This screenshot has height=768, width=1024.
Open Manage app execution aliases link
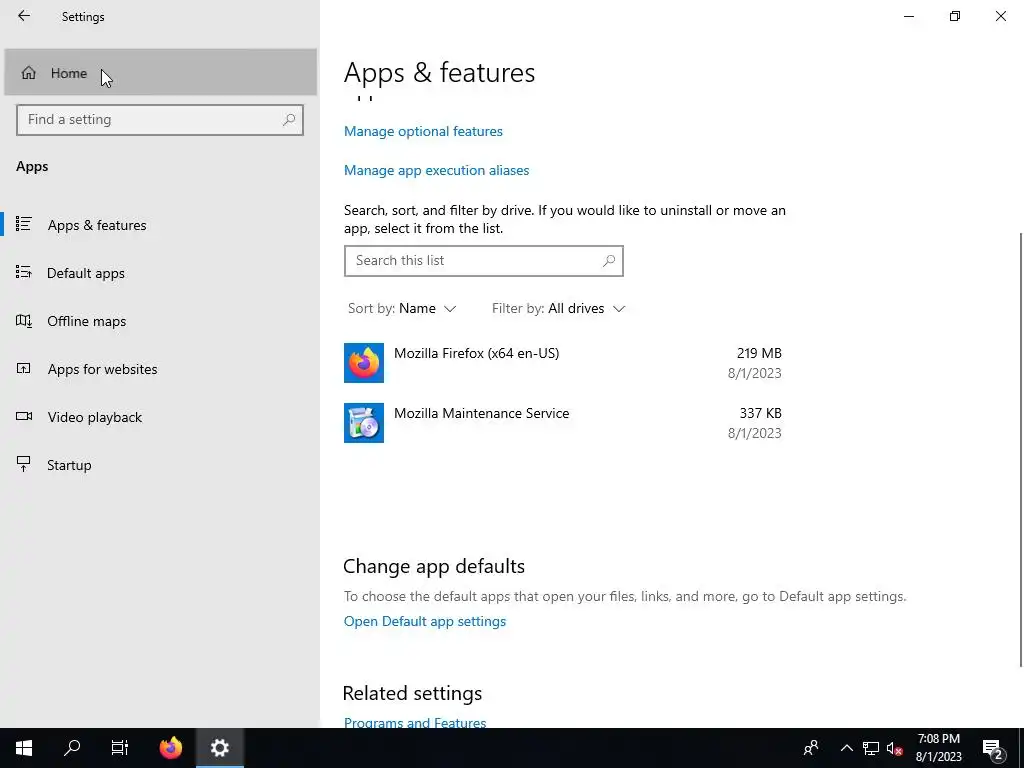pyautogui.click(x=436, y=170)
